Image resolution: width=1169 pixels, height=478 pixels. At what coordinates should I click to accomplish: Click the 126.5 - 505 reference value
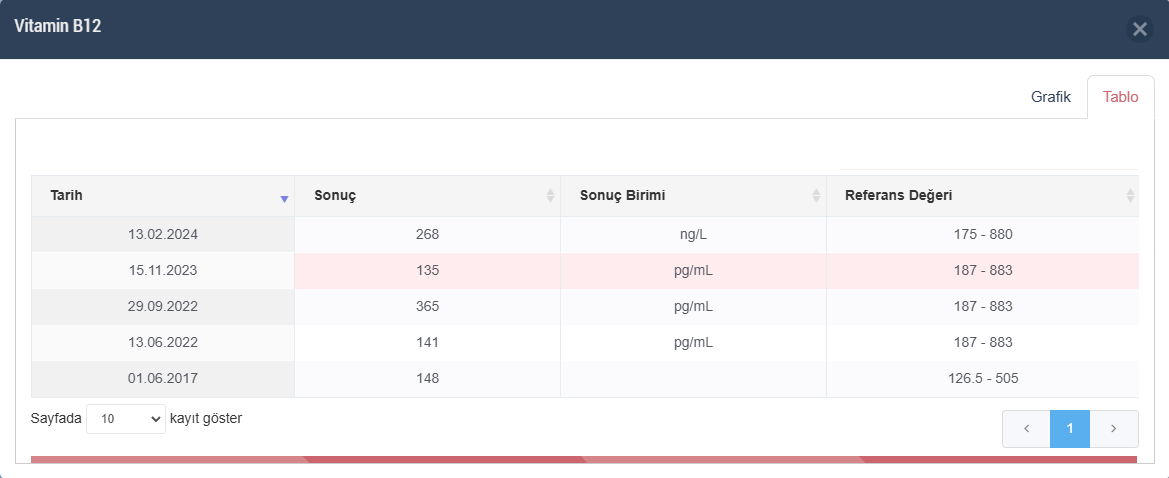pos(983,378)
